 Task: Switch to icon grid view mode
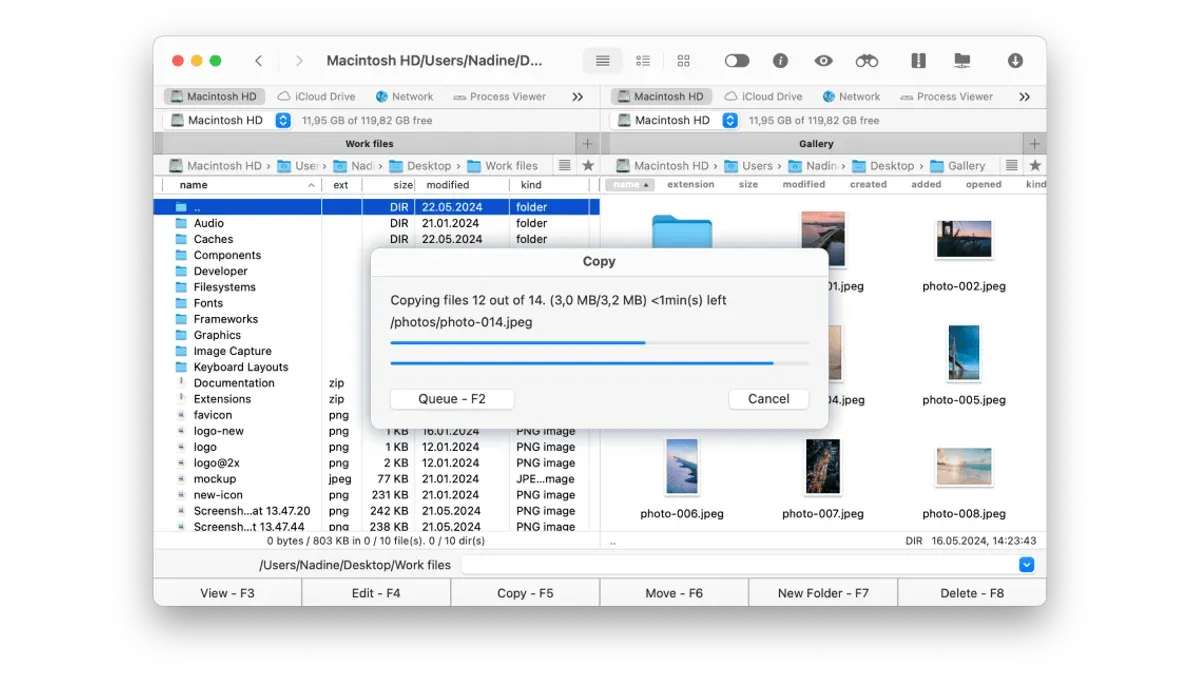tap(684, 61)
